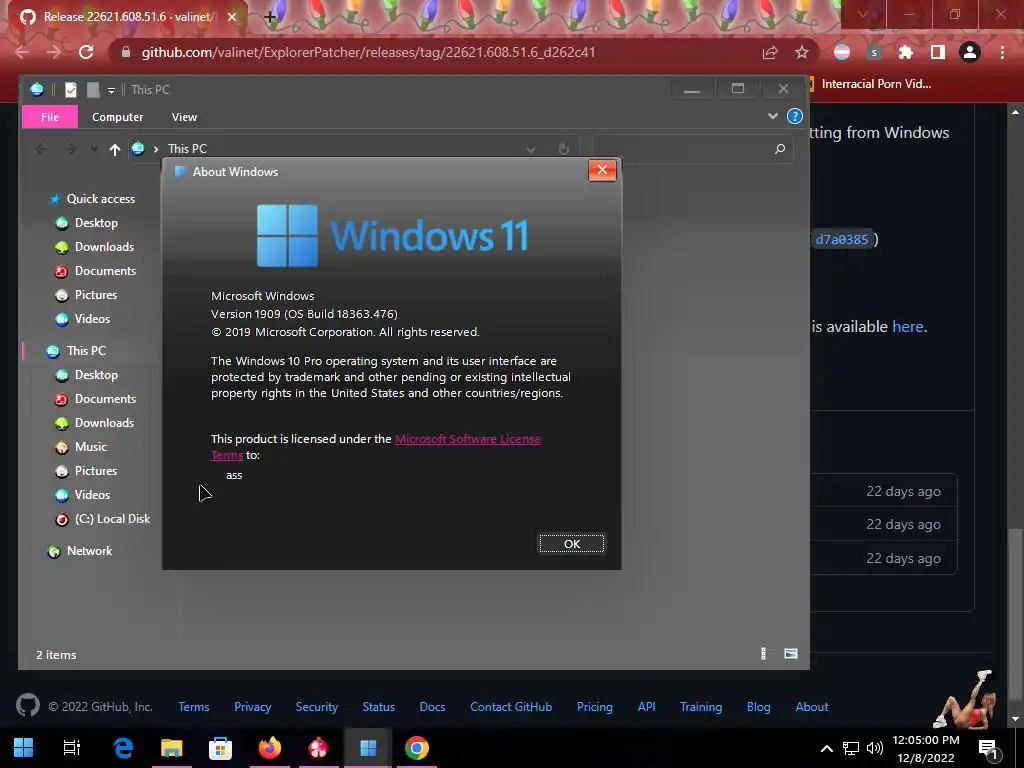Click the Chrome address bar URL

pos(368,52)
